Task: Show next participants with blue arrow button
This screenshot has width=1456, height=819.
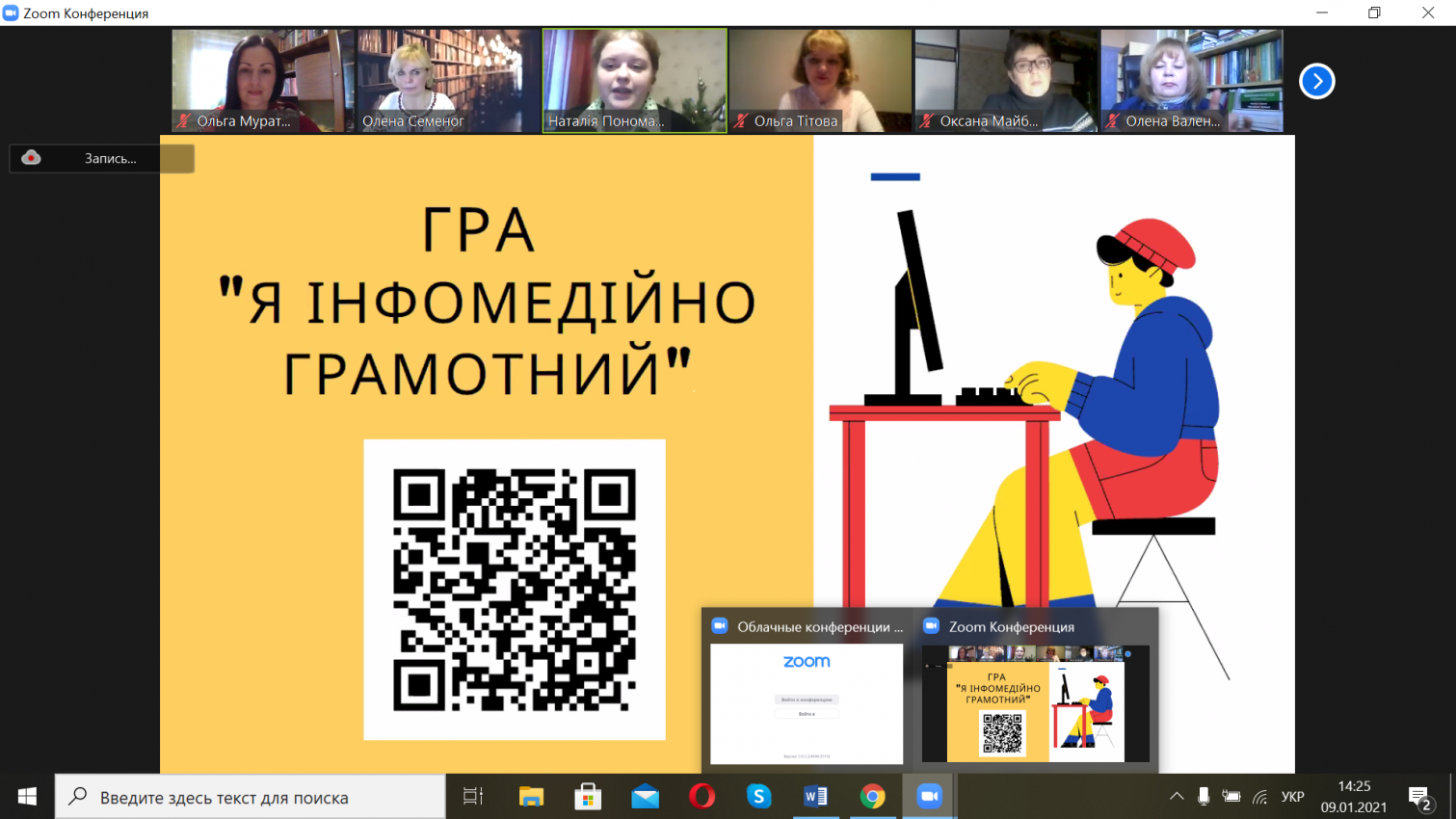Action: click(1316, 81)
